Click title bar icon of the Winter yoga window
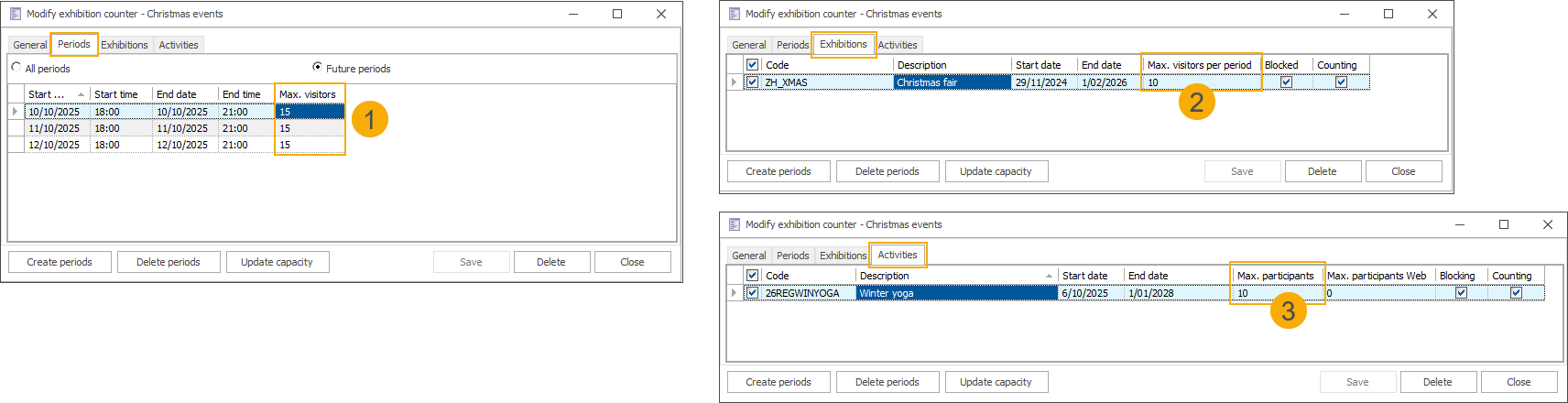The height and width of the screenshot is (403, 1568). click(734, 224)
